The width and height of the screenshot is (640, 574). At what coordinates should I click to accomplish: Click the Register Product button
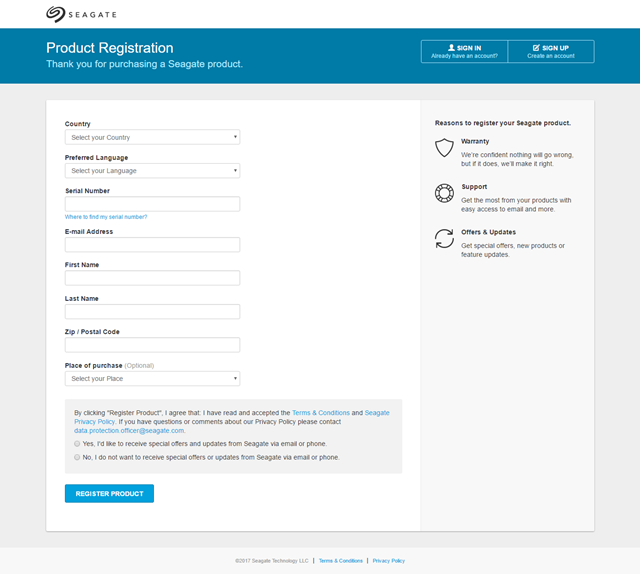pos(109,494)
